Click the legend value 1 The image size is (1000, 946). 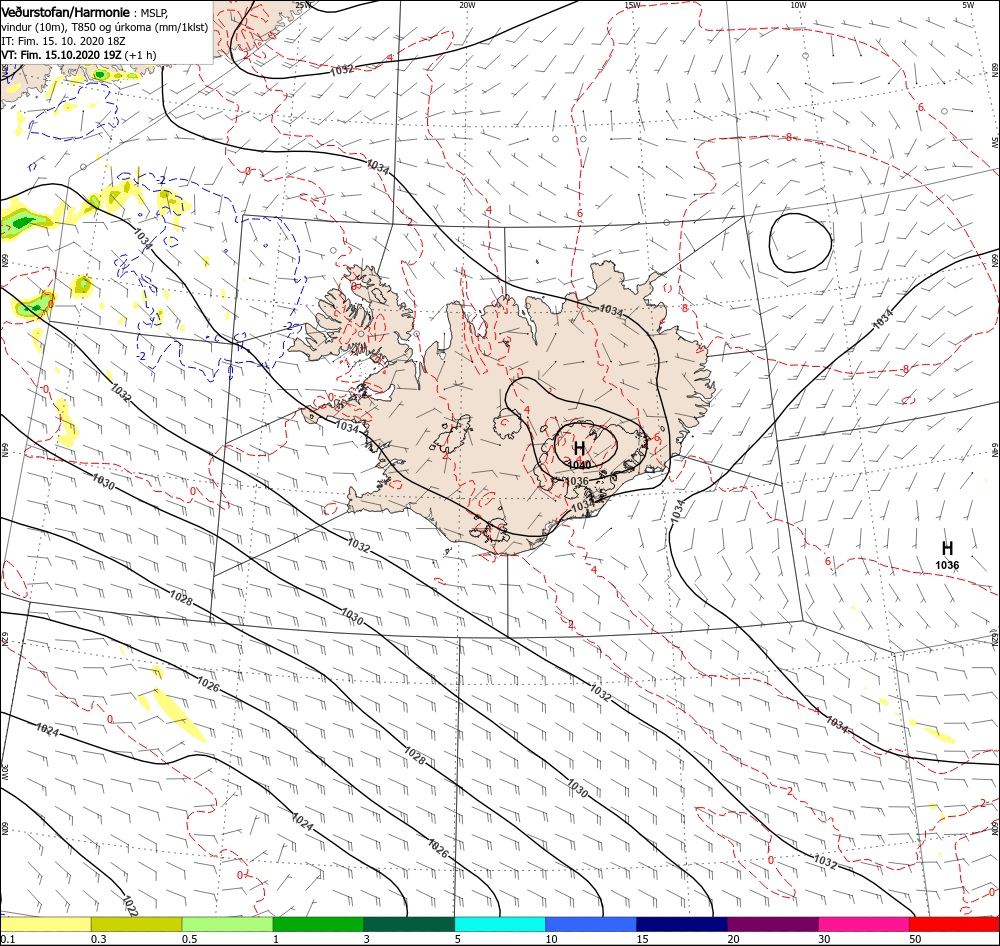(x=276, y=939)
